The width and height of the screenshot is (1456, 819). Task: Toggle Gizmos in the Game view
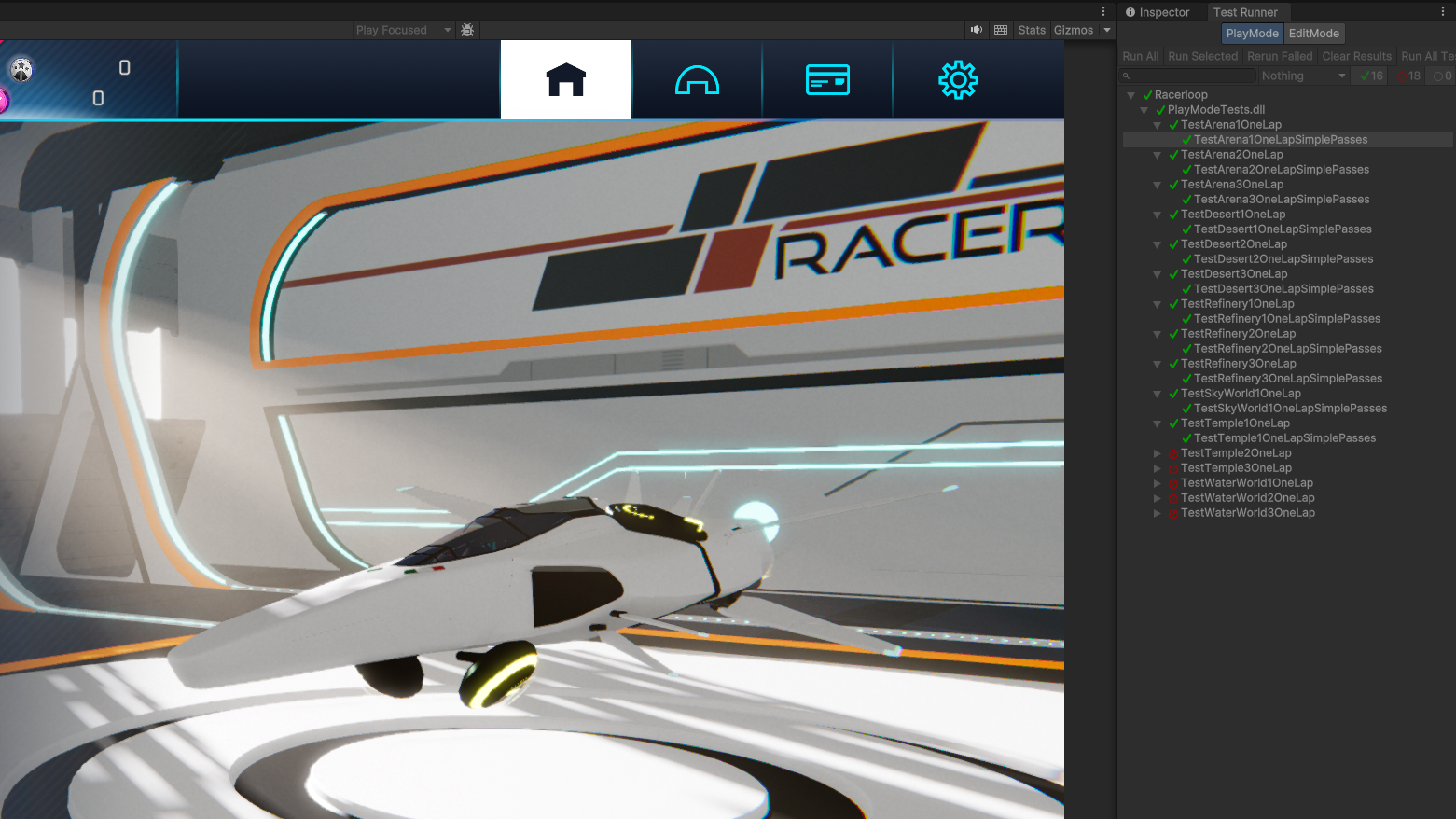(1074, 30)
